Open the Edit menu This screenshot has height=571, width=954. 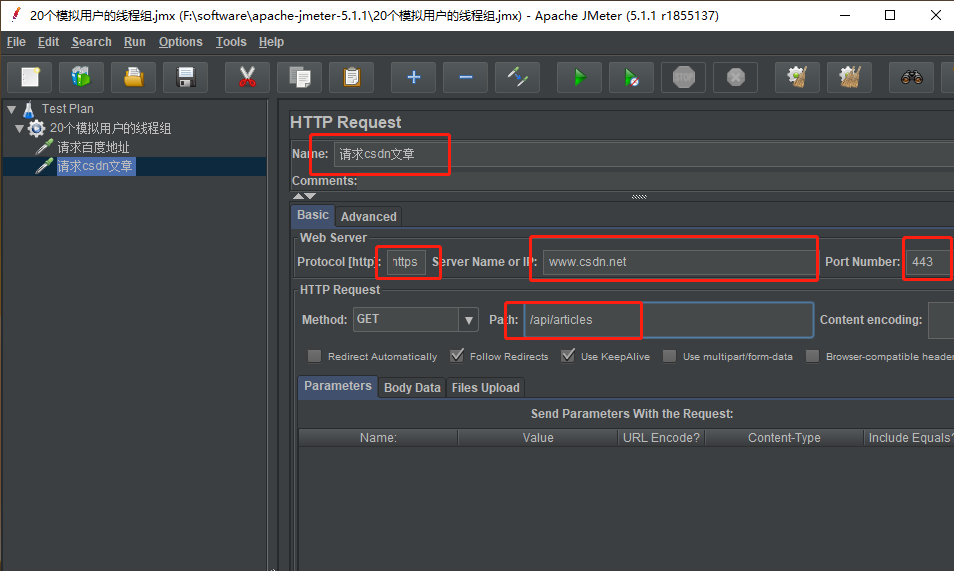coord(48,42)
